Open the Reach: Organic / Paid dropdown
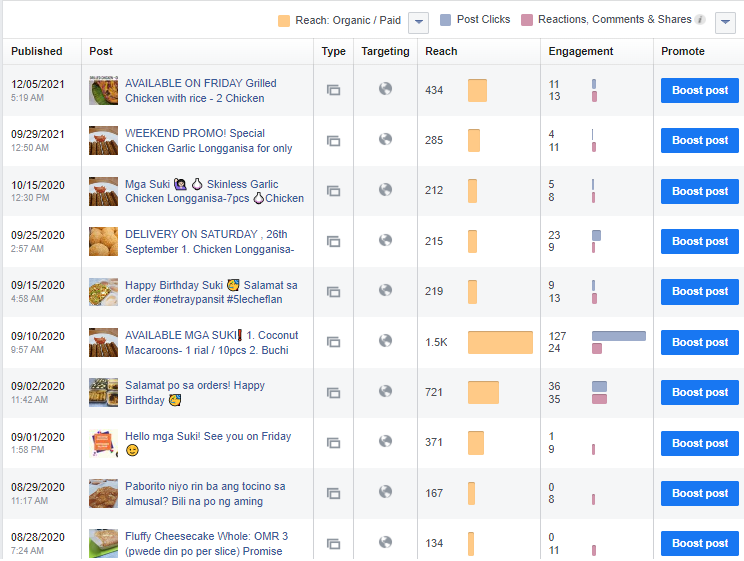The width and height of the screenshot is (744, 561). 419,21
